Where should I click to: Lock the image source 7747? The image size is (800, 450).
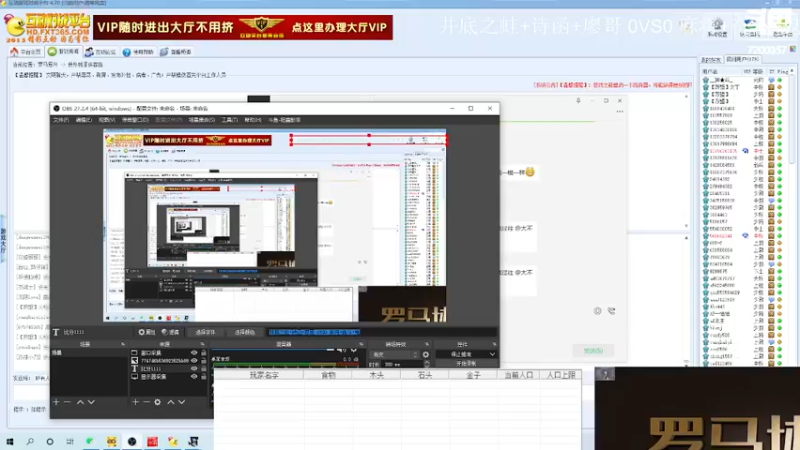(204, 360)
